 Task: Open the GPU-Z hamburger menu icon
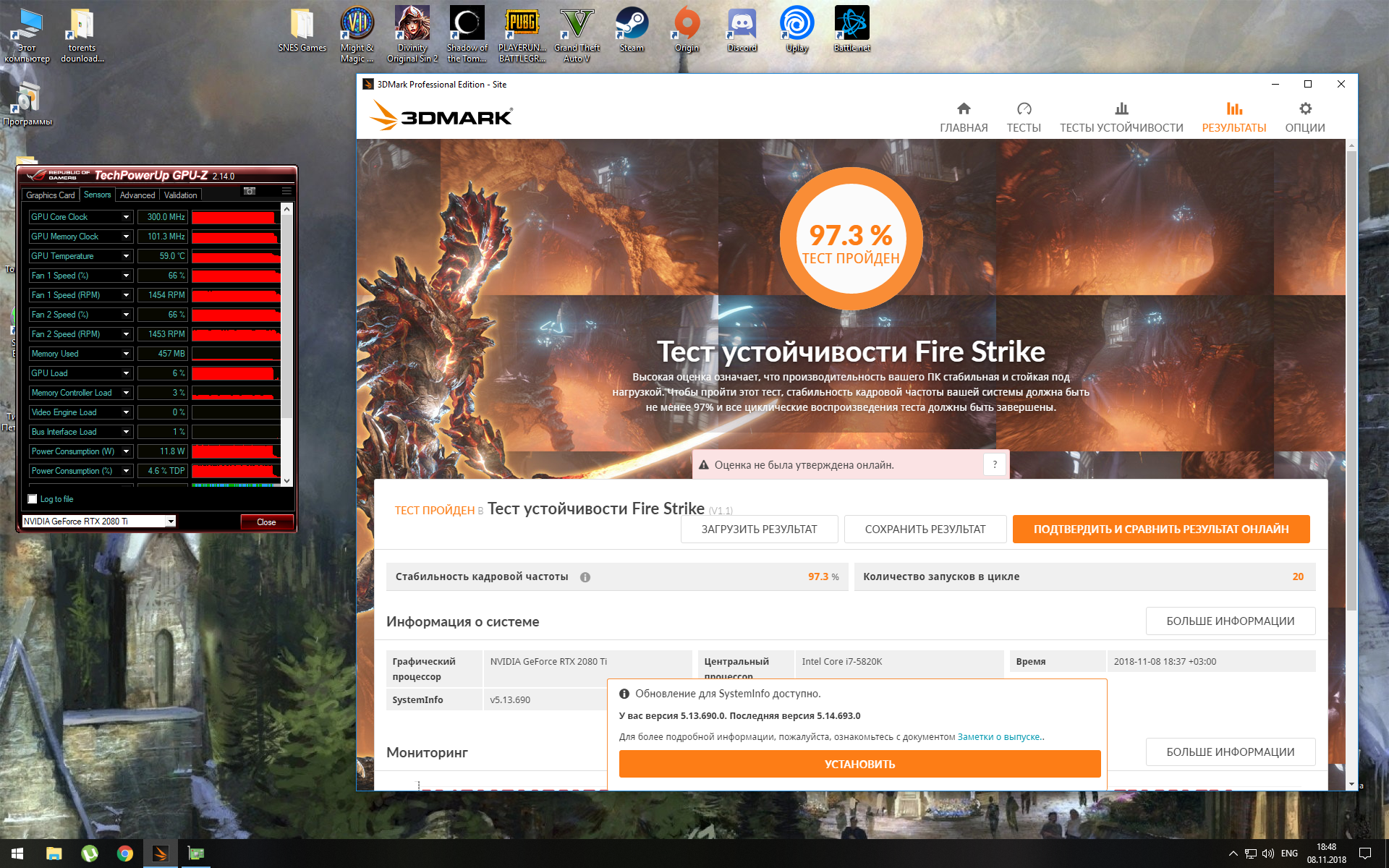(286, 191)
